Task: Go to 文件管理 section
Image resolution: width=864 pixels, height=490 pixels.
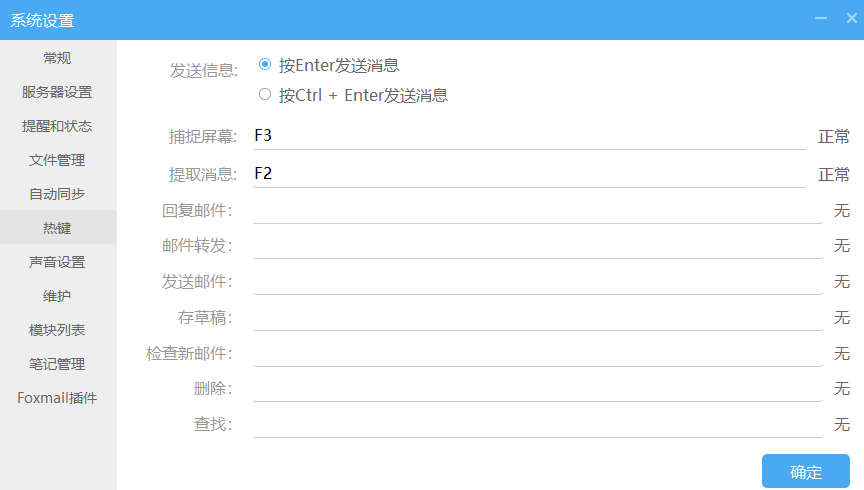Action: click(x=57, y=160)
